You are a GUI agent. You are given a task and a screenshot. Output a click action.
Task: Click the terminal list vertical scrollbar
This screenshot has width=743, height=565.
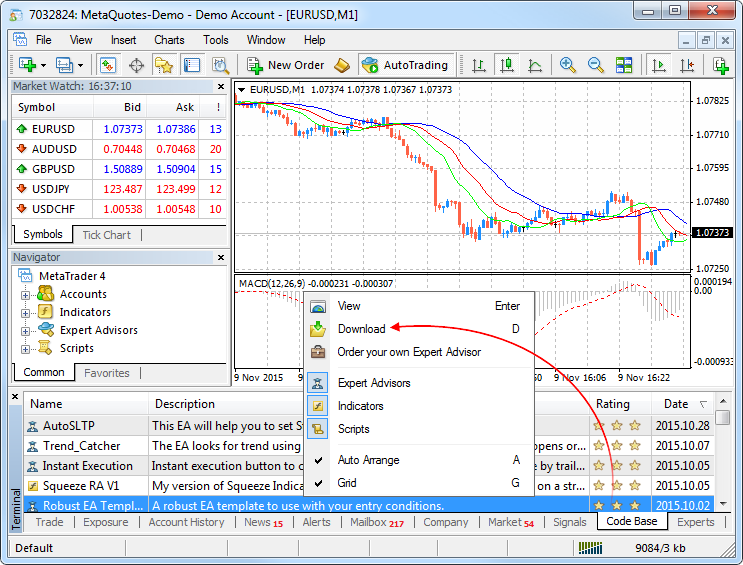(723, 460)
